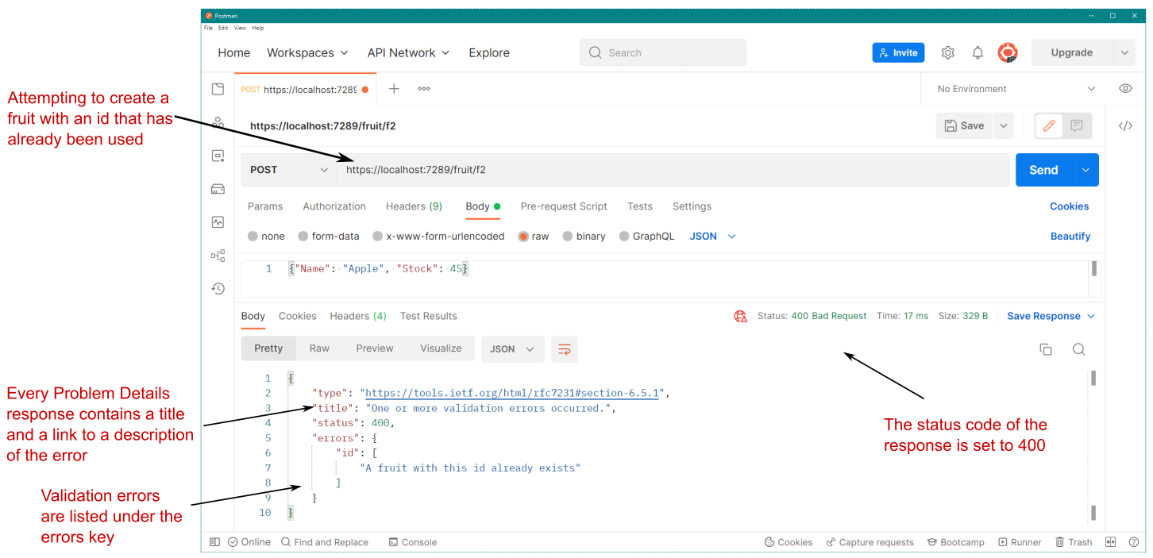Switch to the request Headers (9) tab
The image size is (1153, 558).
pyautogui.click(x=414, y=207)
